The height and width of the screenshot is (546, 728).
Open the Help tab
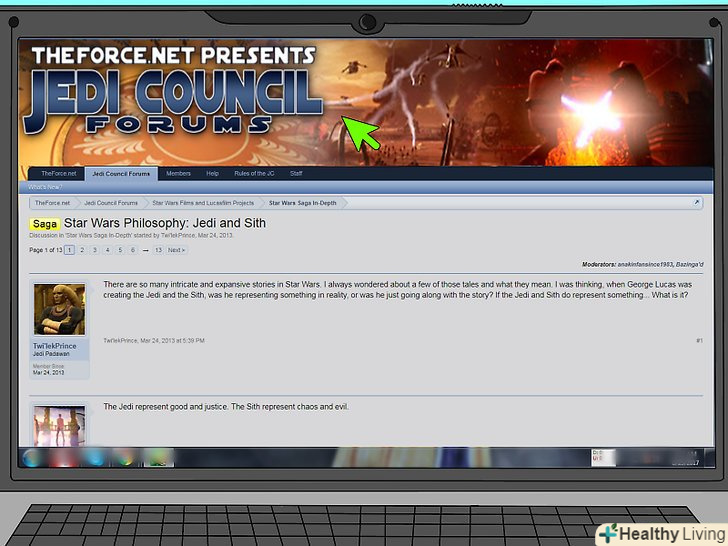[212, 174]
